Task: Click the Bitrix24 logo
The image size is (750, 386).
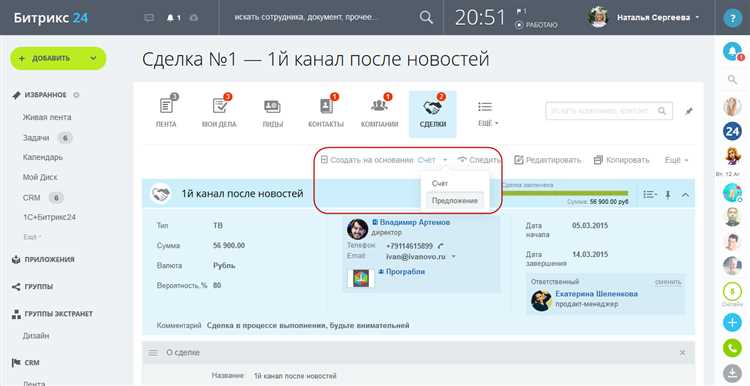Action: tap(50, 18)
